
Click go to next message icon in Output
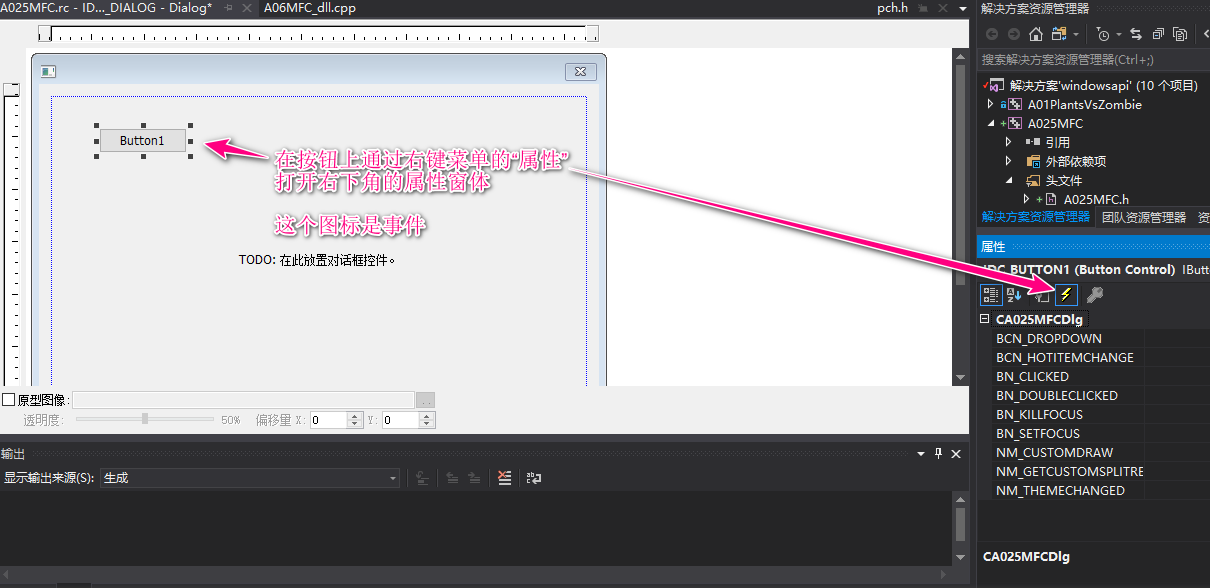(x=475, y=478)
